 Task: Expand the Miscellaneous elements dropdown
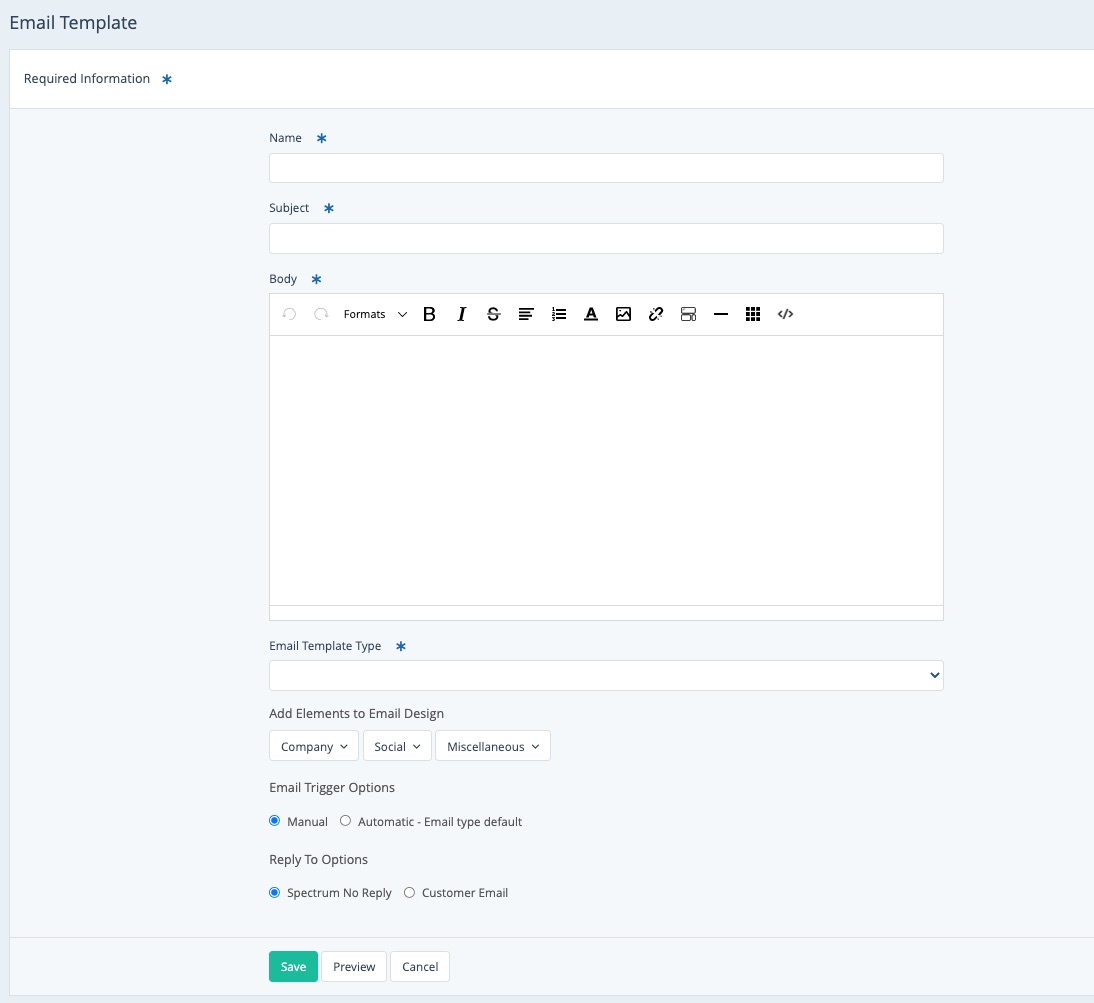[x=492, y=747]
